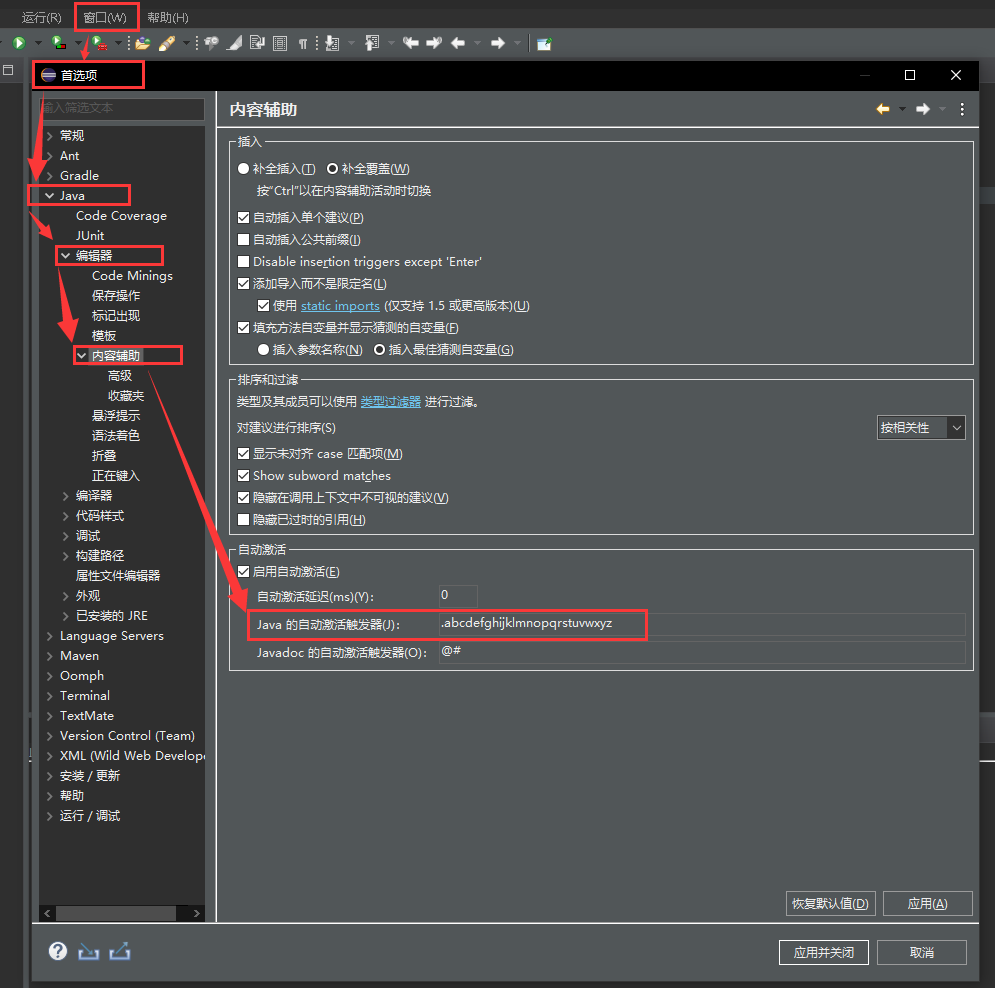This screenshot has width=995, height=988.
Task: Open the static imports link
Action: point(340,305)
